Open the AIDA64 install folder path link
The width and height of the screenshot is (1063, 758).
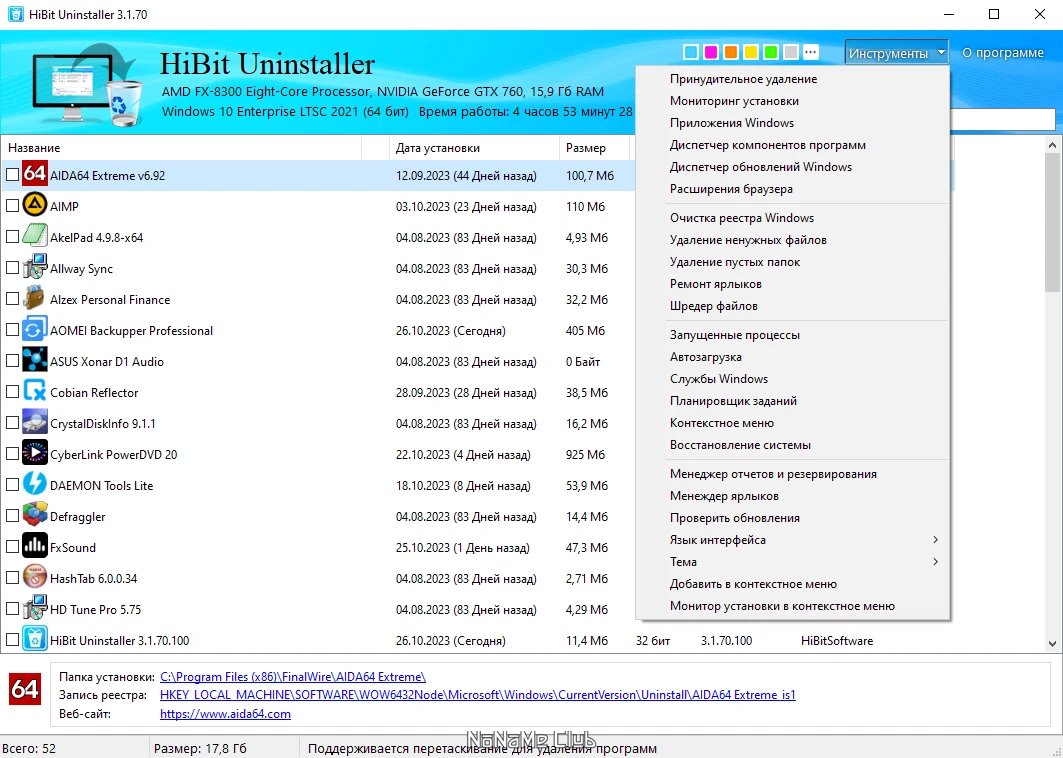pyautogui.click(x=293, y=677)
